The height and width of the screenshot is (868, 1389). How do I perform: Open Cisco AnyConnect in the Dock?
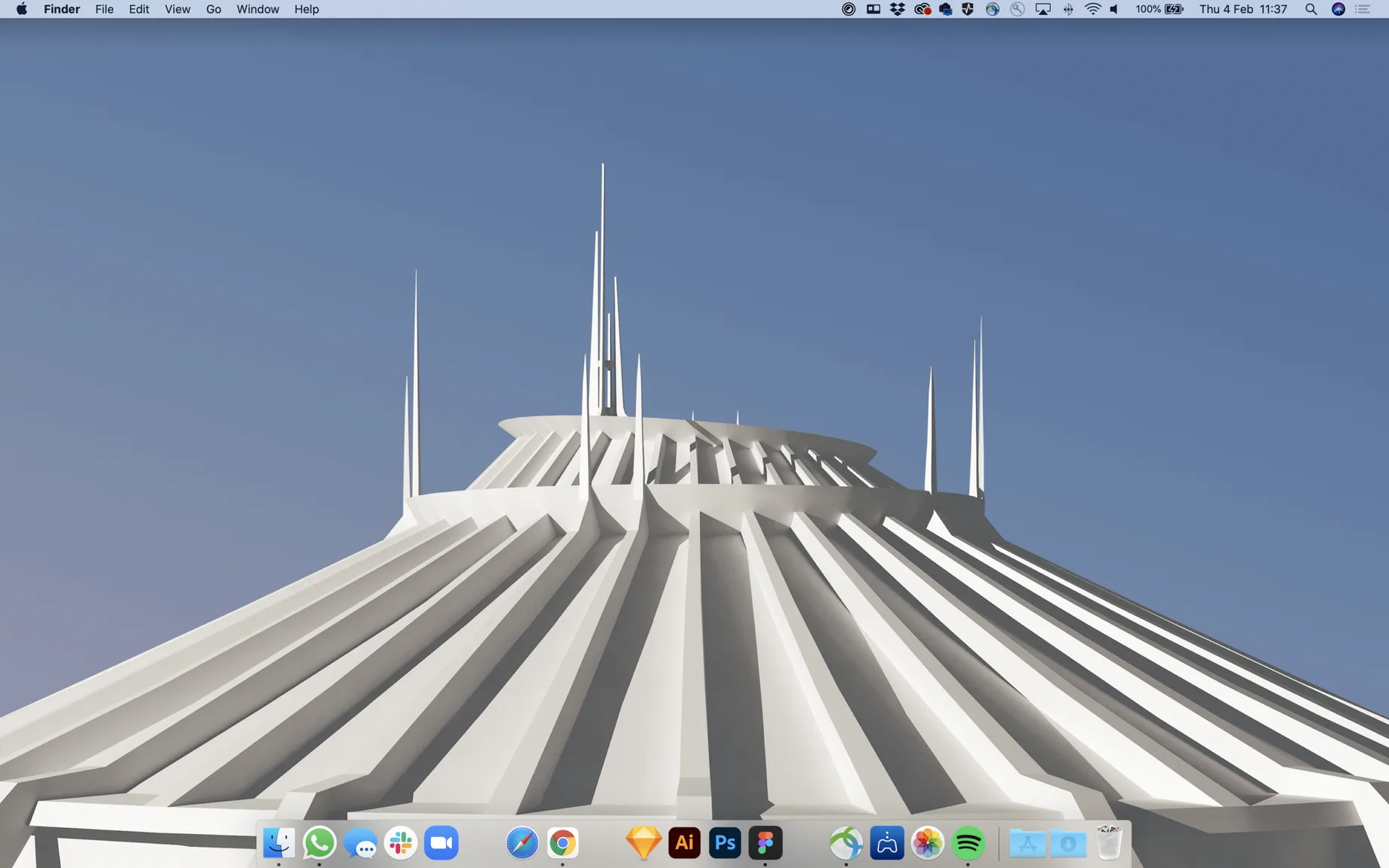pyautogui.click(x=846, y=842)
